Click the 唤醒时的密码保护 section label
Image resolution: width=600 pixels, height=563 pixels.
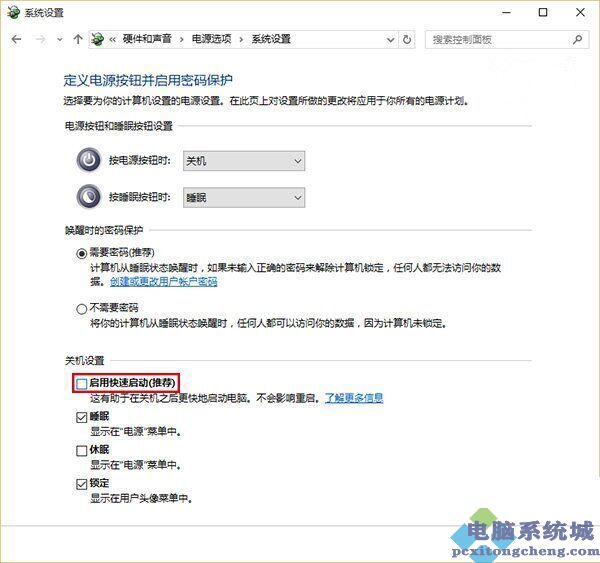click(x=104, y=230)
